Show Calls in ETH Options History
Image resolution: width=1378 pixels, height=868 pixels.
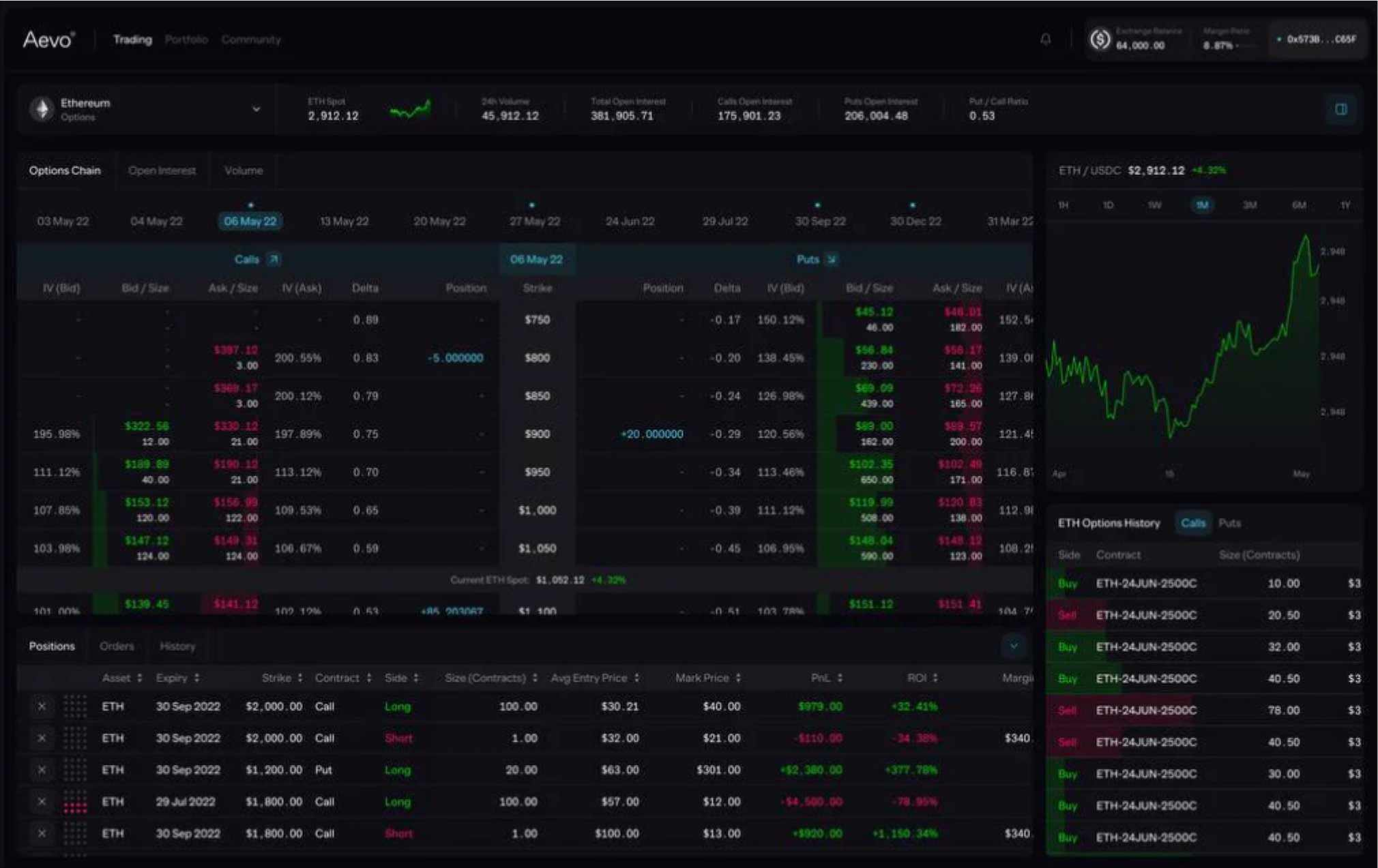[1193, 523]
